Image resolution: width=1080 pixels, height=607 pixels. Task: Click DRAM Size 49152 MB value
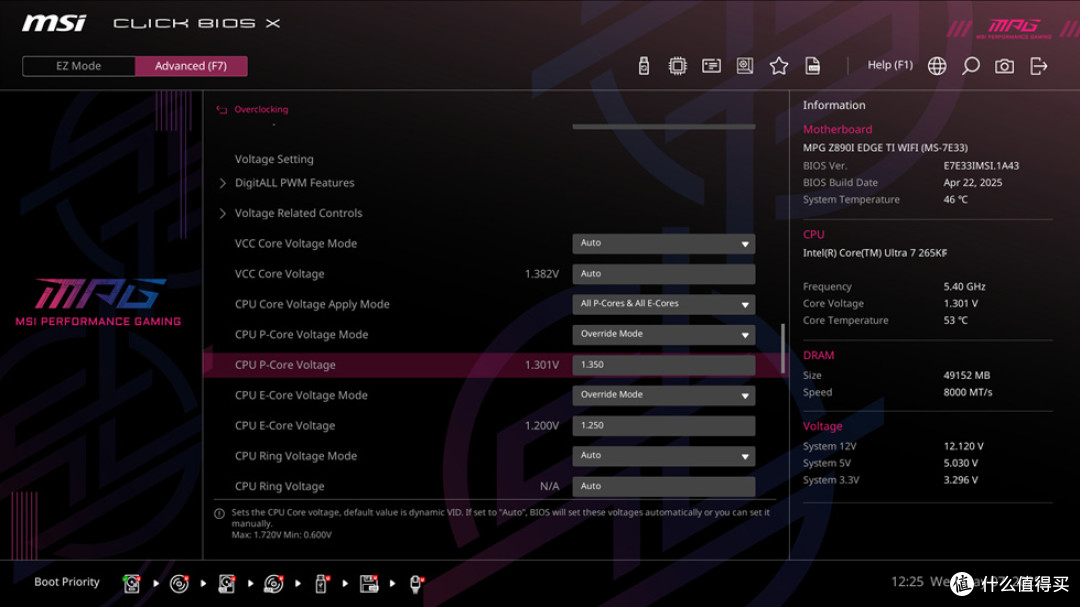tap(966, 375)
